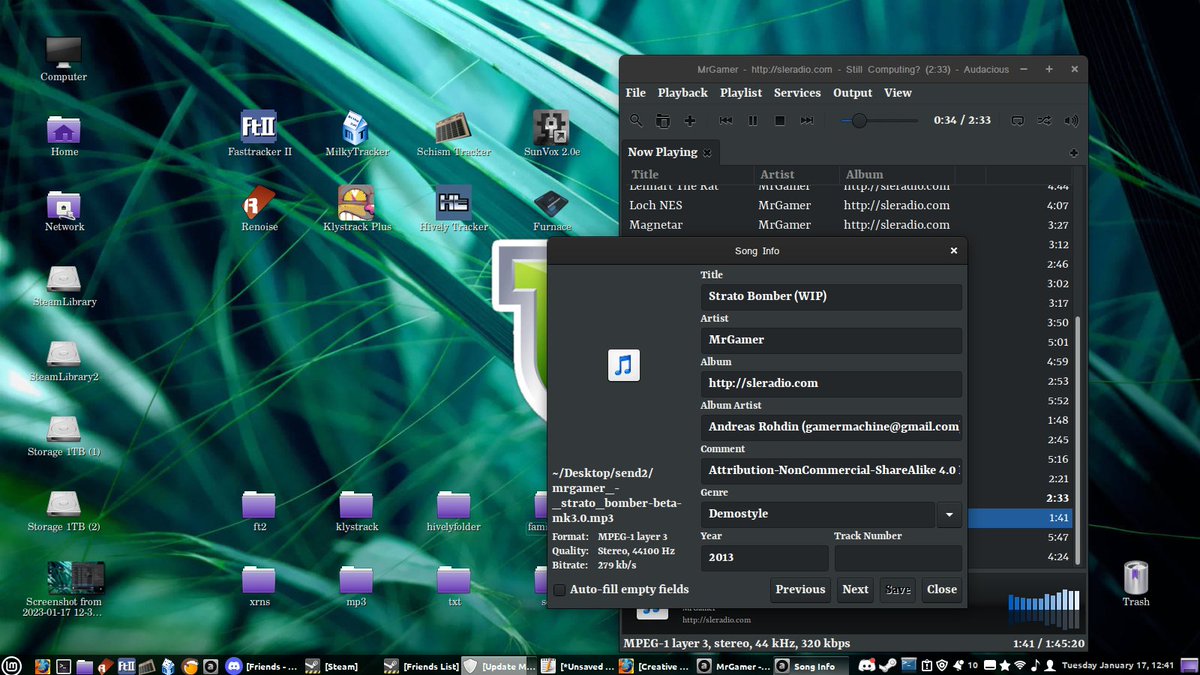
Task: Open the File menu
Action: point(636,93)
